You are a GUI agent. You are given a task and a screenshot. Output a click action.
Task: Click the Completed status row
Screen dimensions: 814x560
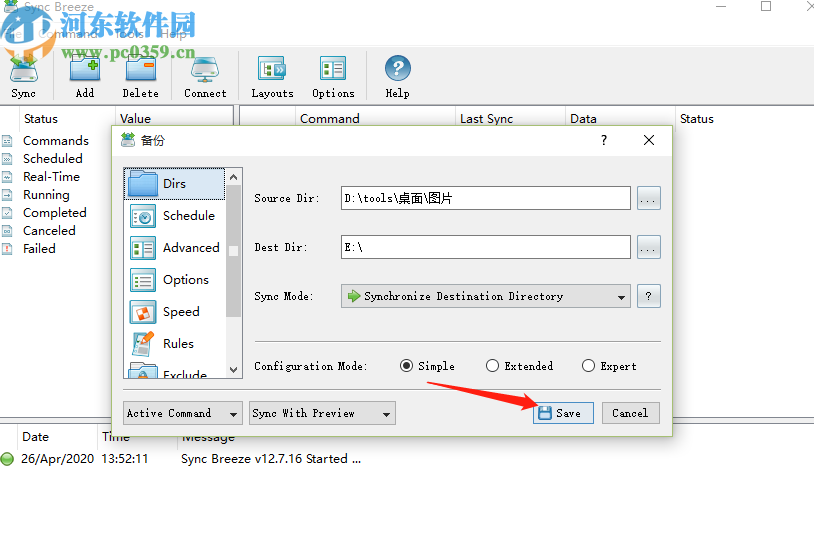55,213
